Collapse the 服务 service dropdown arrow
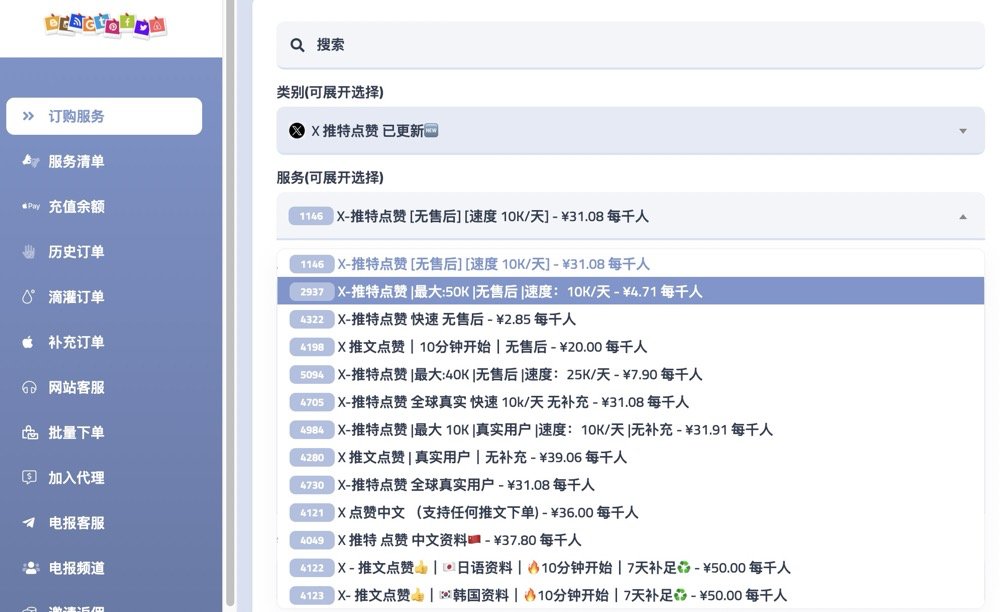The width and height of the screenshot is (1000, 612). click(x=962, y=217)
